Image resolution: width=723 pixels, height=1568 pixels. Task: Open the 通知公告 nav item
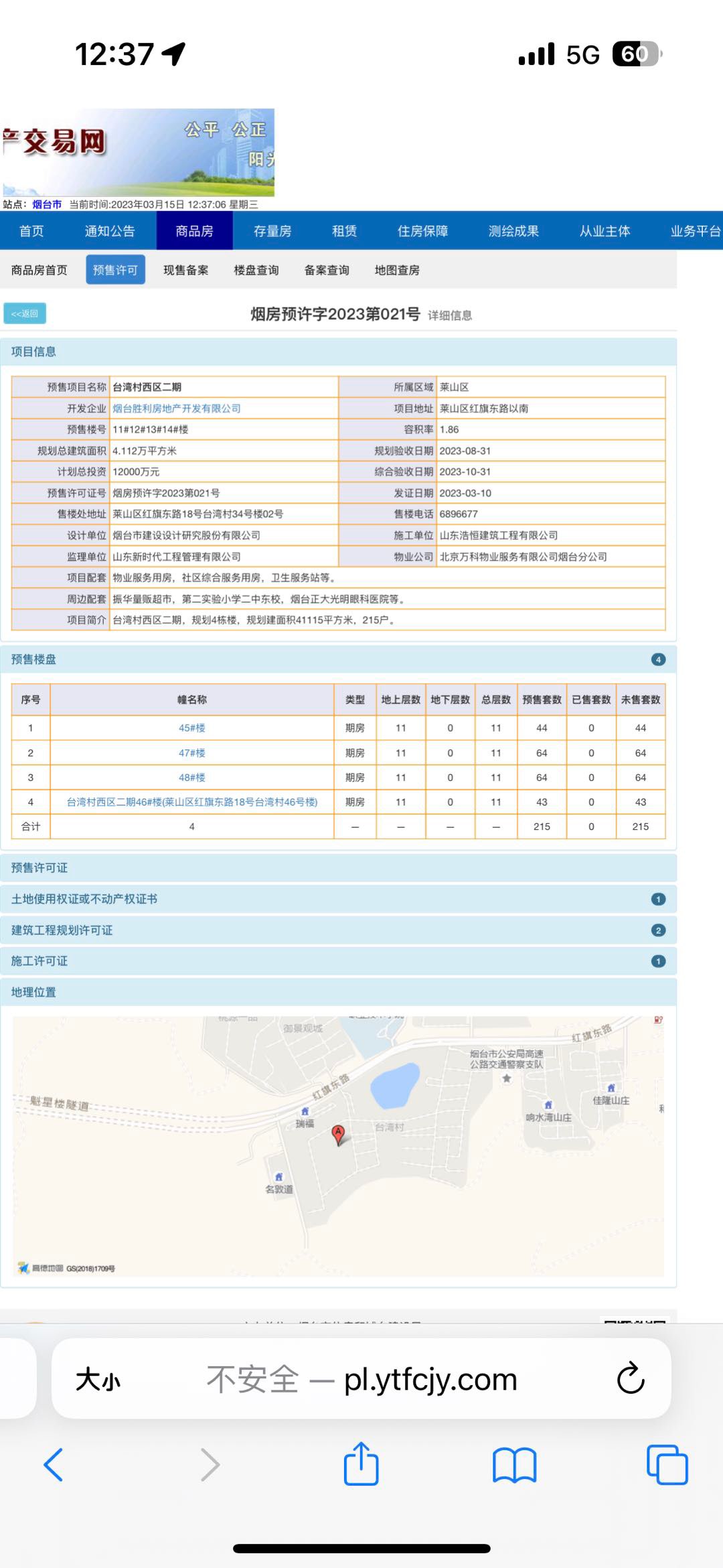(110, 231)
